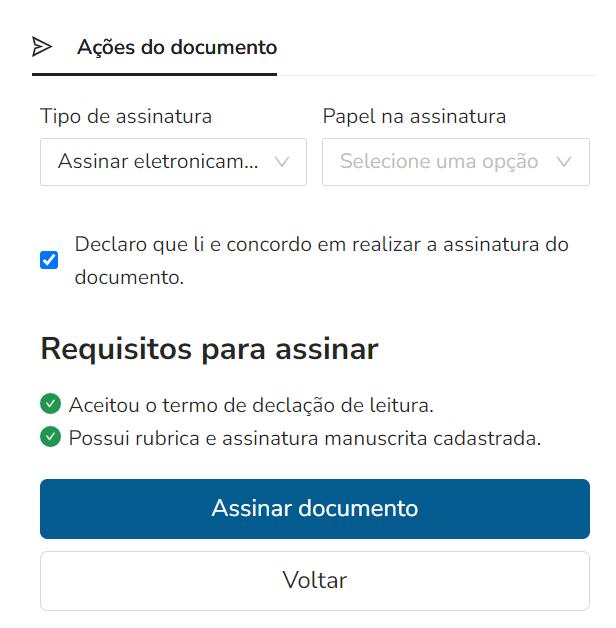The image size is (616, 628).
Task: Expand the Papel na assinatura combo box
Action: click(x=456, y=162)
